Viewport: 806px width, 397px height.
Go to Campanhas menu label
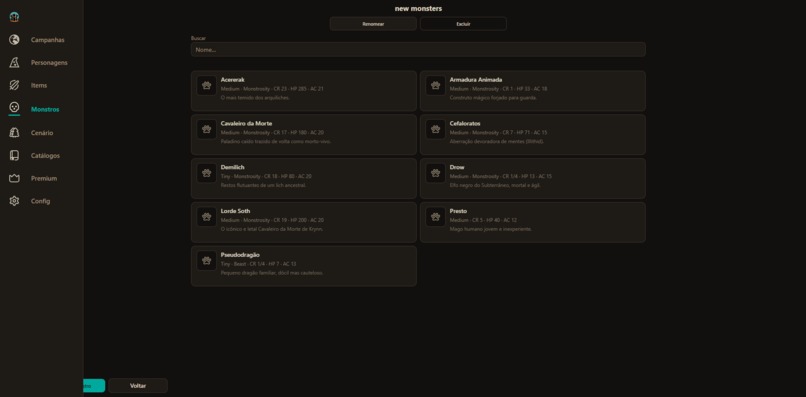(x=48, y=40)
